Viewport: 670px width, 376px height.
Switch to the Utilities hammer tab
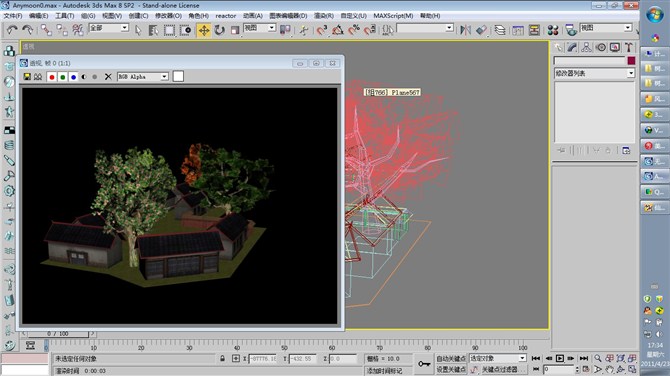(x=629, y=47)
